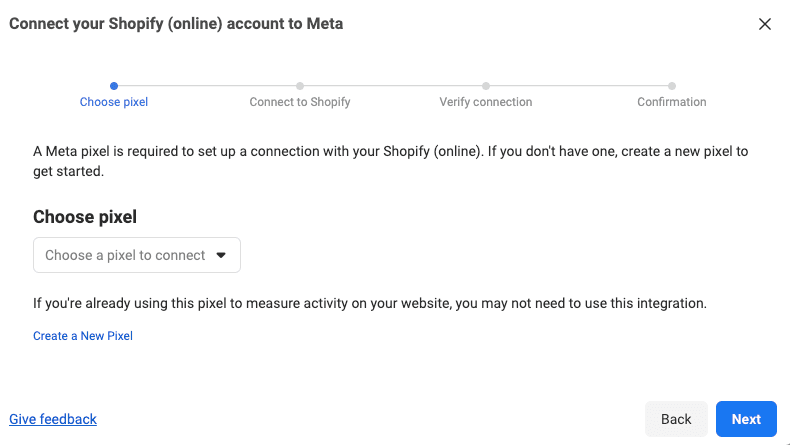Click the Confirmation step dot

[672, 86]
